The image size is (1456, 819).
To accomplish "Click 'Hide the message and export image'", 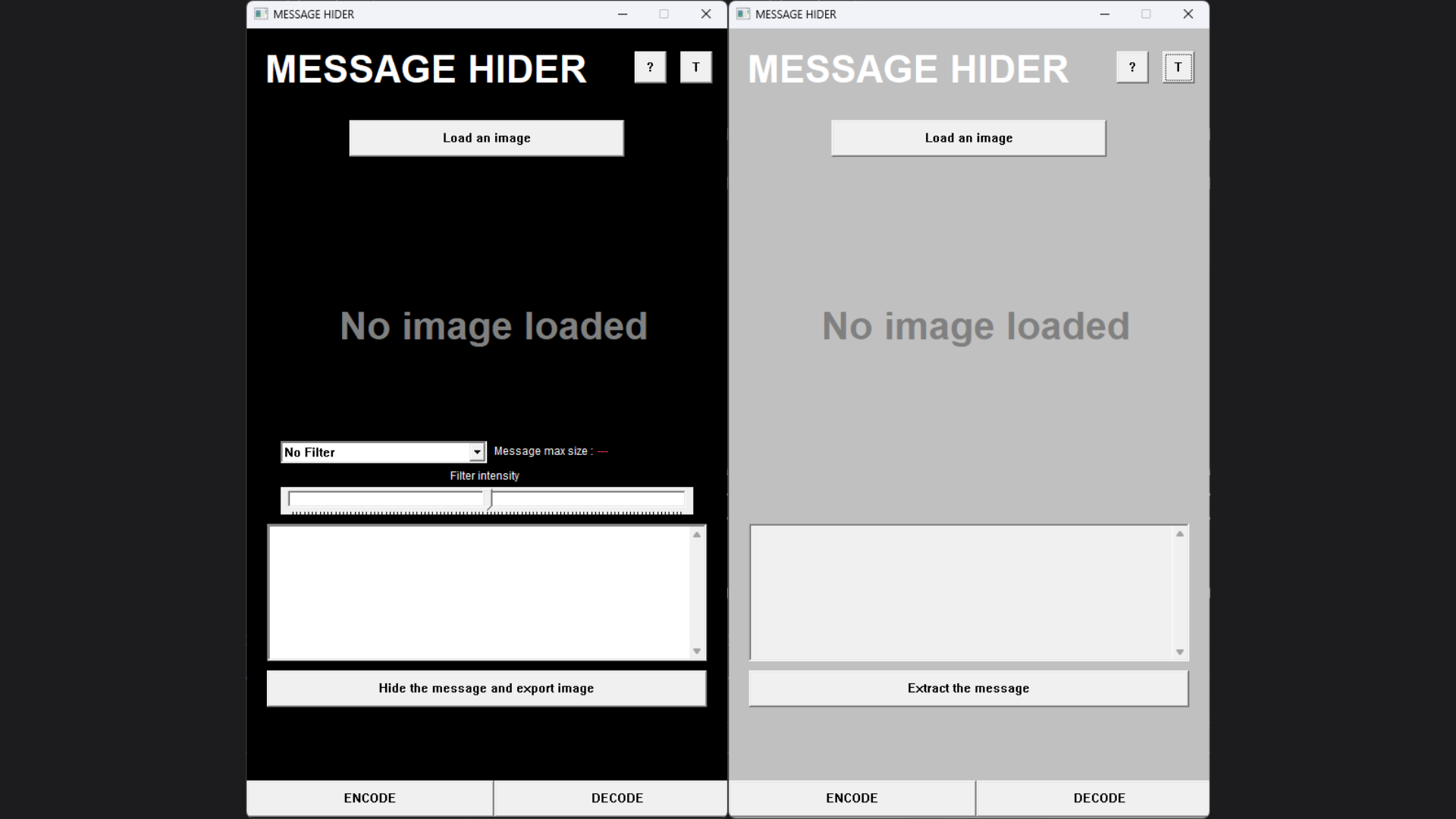I will pos(486,687).
